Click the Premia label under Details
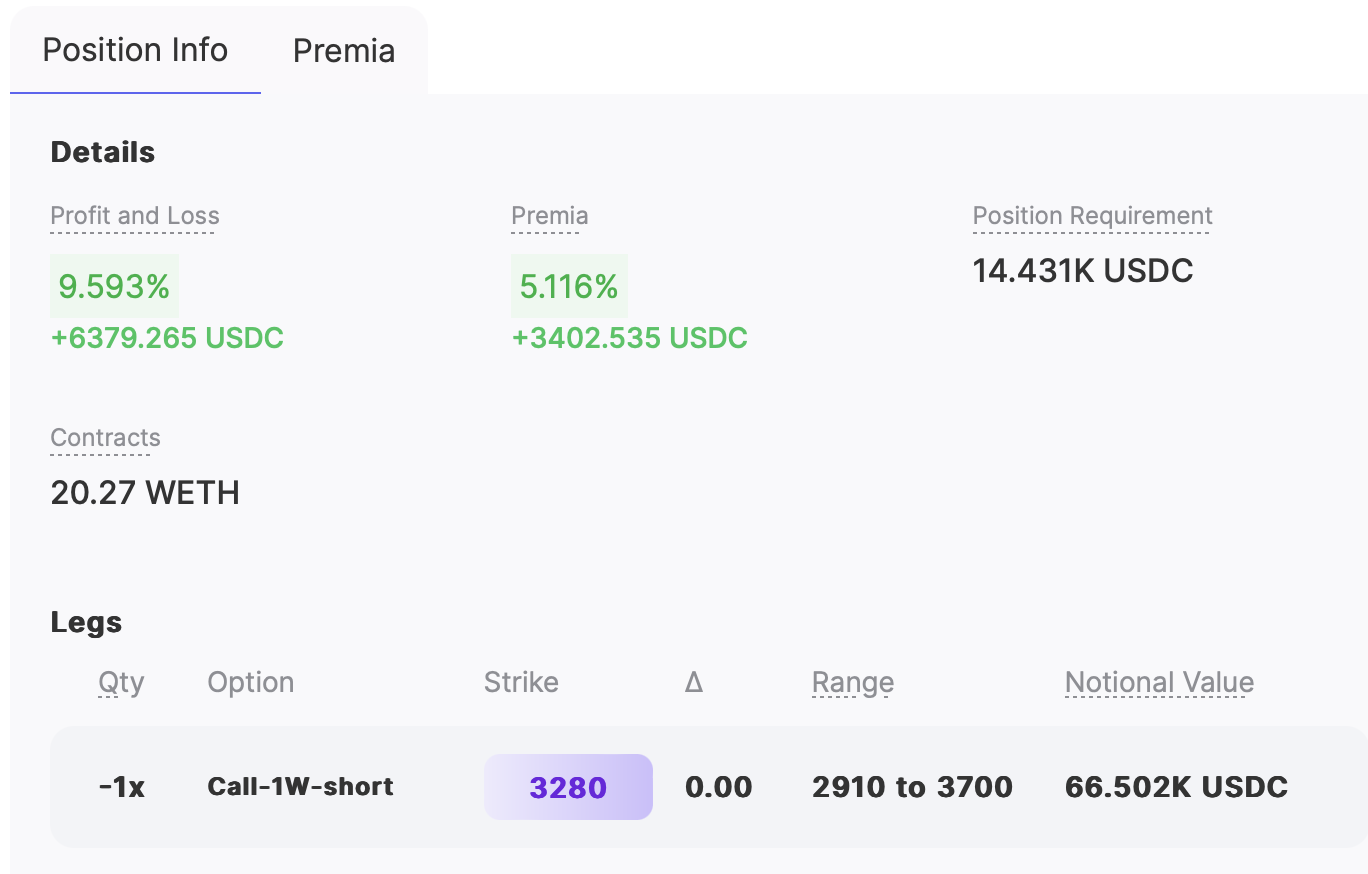 tap(549, 216)
